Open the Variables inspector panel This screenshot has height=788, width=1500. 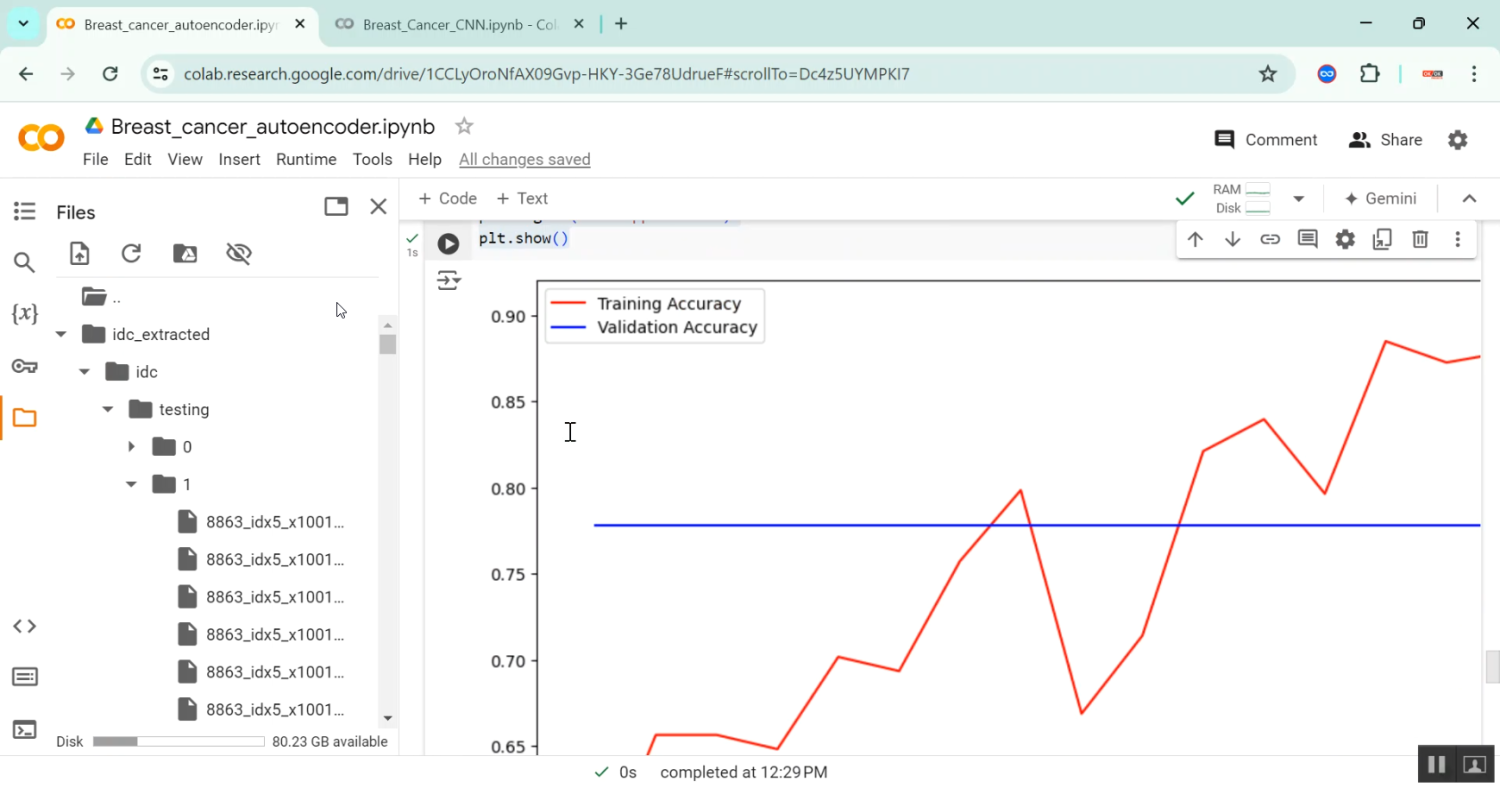pos(24,313)
